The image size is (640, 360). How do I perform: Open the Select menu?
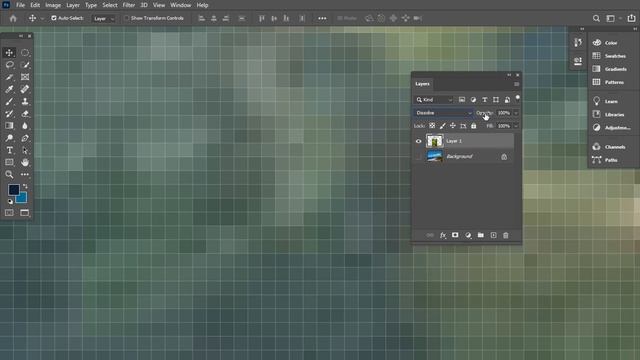tap(109, 5)
